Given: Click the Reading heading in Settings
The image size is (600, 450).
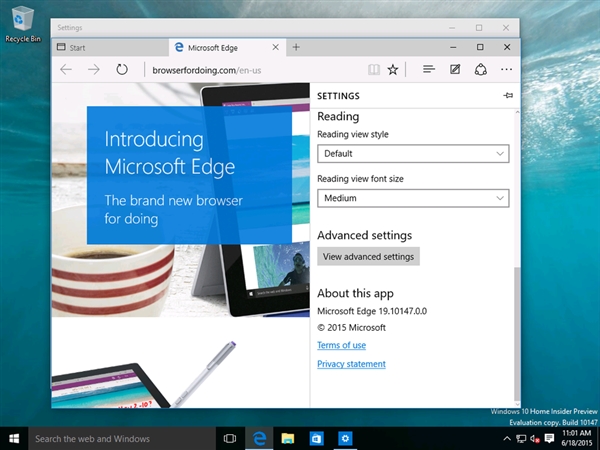Looking at the screenshot, I should point(338,116).
